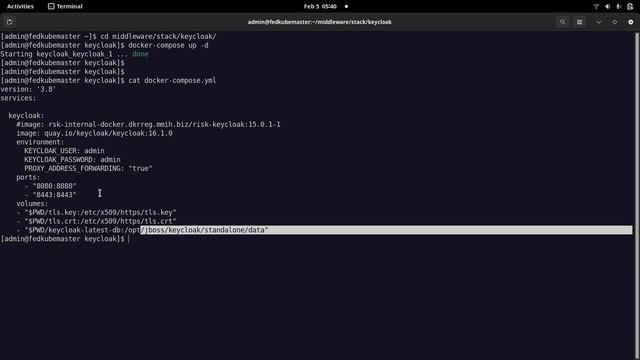Click the "volumes:" line
This screenshot has height=360, width=640.
32,204
